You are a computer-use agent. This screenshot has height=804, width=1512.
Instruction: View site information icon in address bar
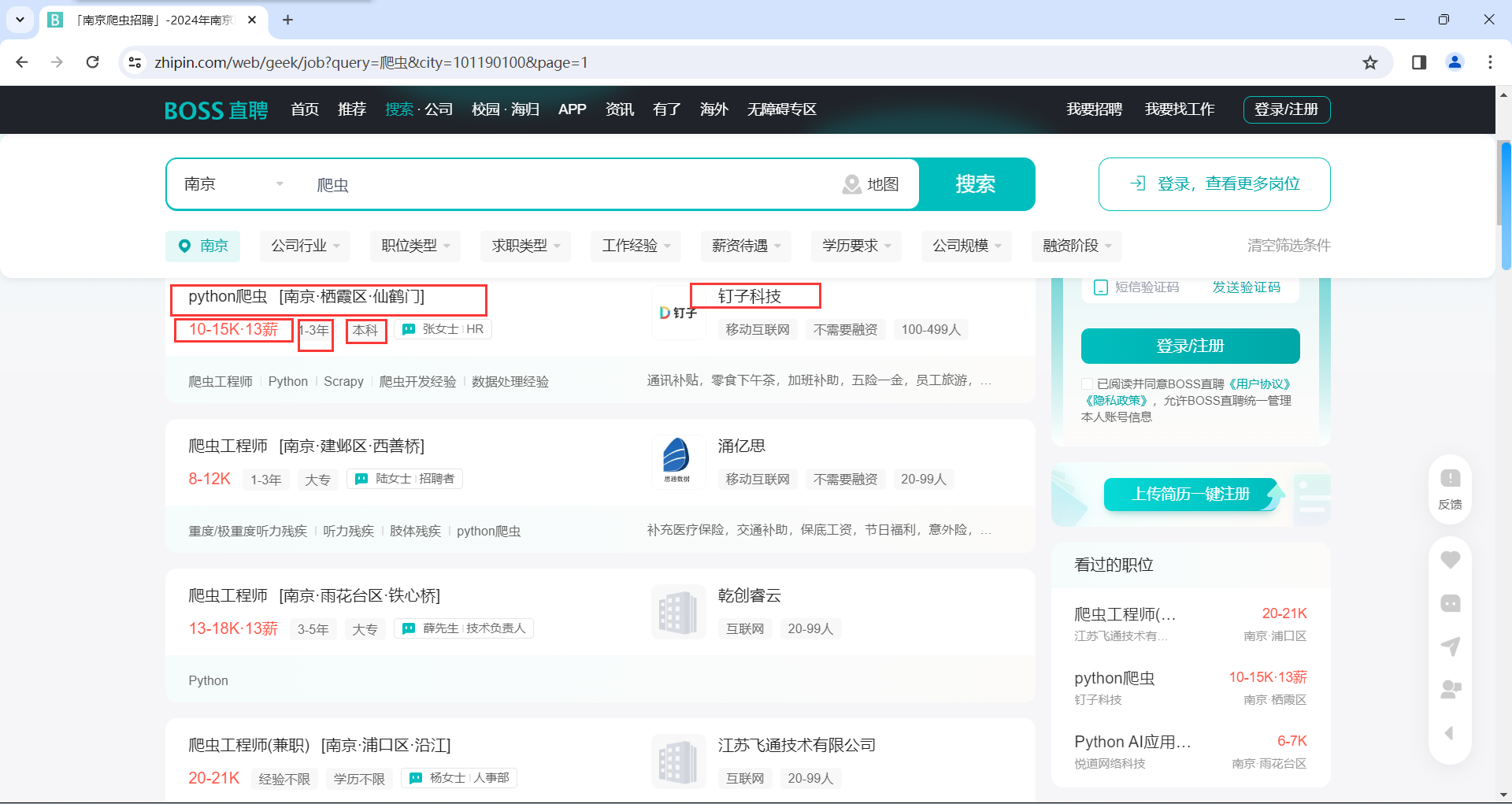coord(135,62)
